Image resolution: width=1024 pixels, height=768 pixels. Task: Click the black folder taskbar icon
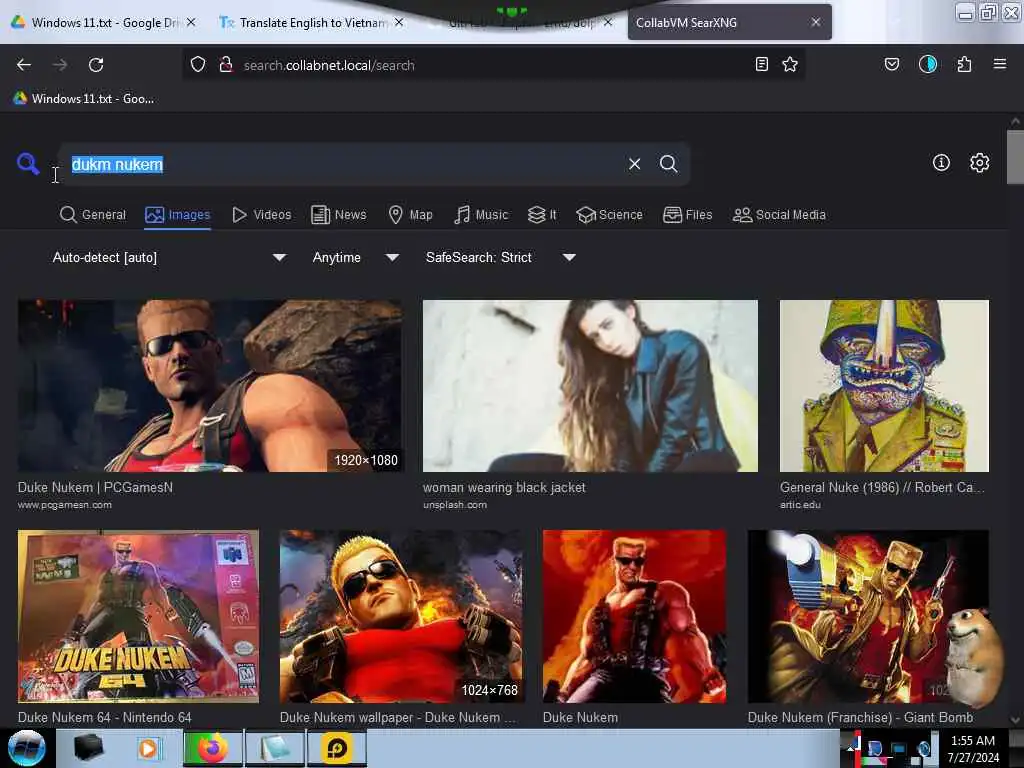[89, 748]
